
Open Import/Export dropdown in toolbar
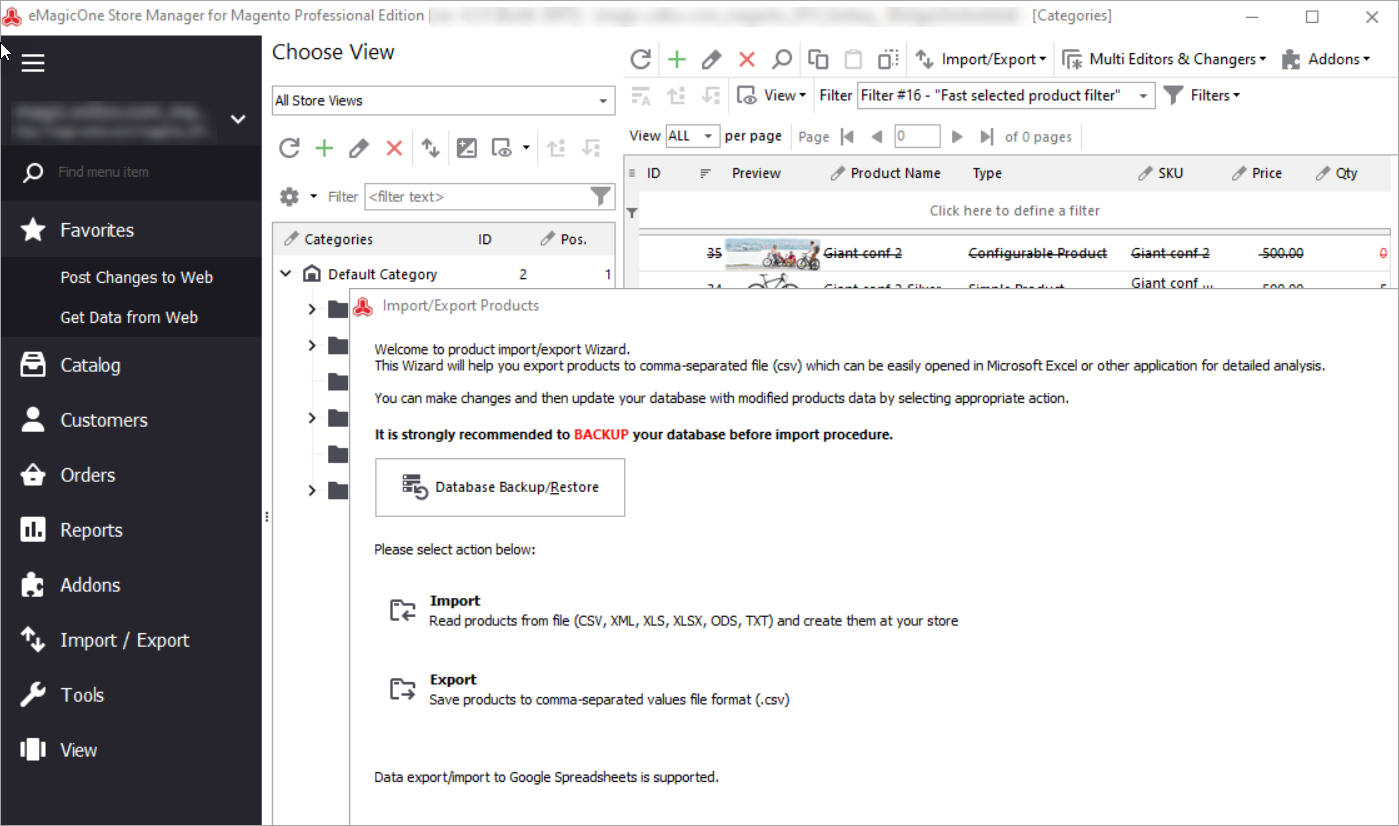click(x=981, y=59)
